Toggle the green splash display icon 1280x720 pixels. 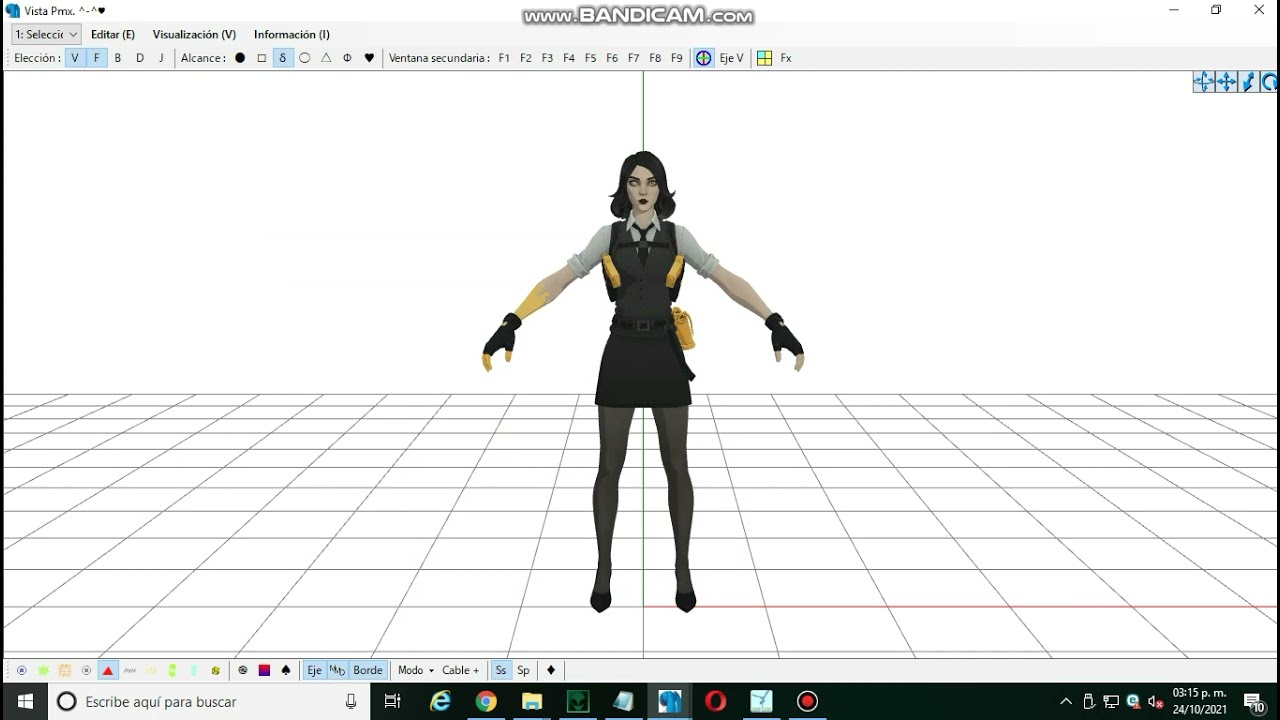tap(43, 670)
